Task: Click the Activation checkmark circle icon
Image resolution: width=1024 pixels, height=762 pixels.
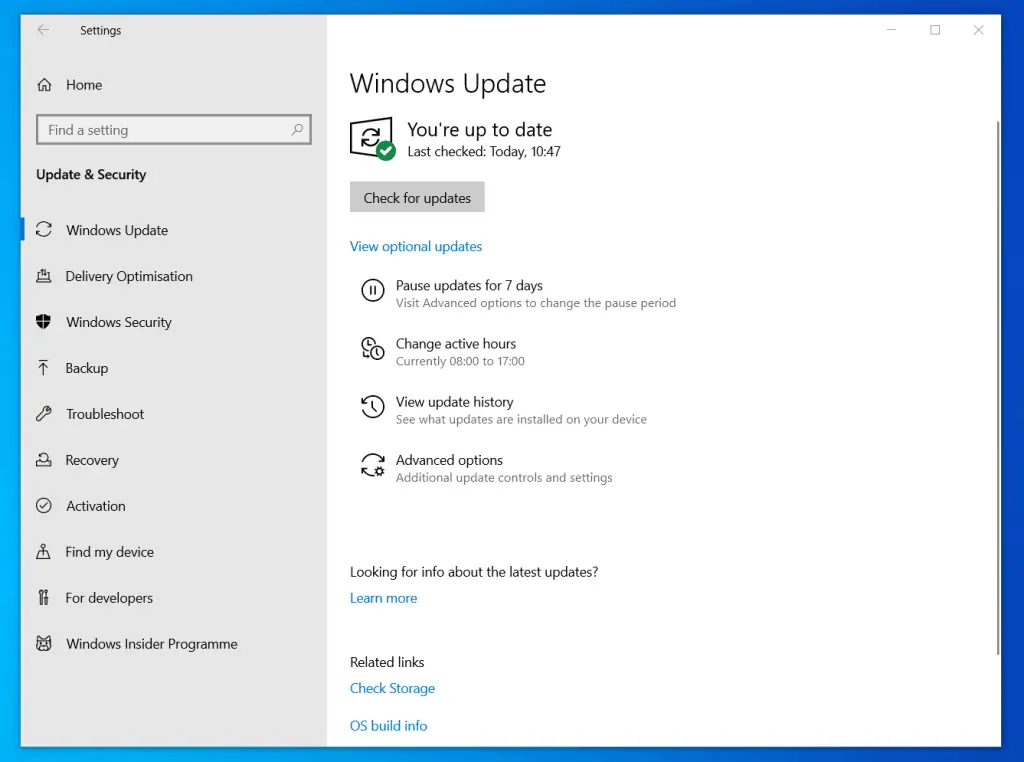Action: [x=44, y=506]
